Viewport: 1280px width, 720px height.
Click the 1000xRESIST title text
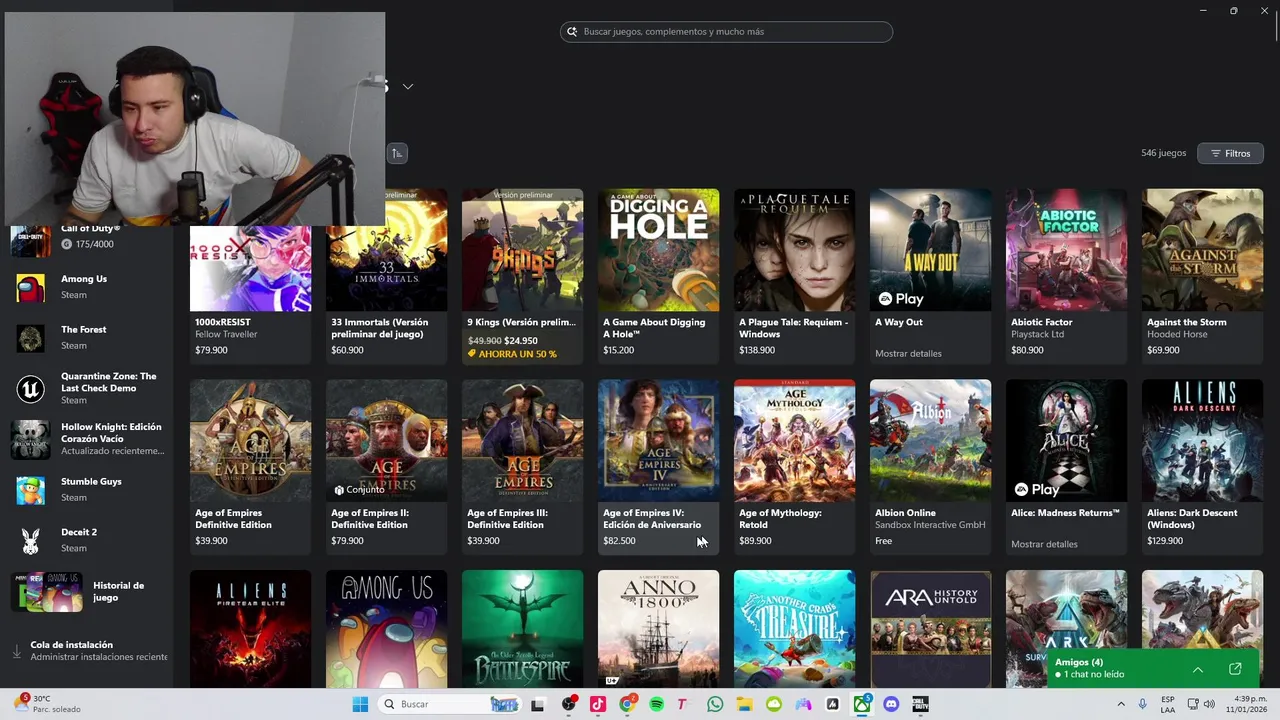pyautogui.click(x=223, y=322)
